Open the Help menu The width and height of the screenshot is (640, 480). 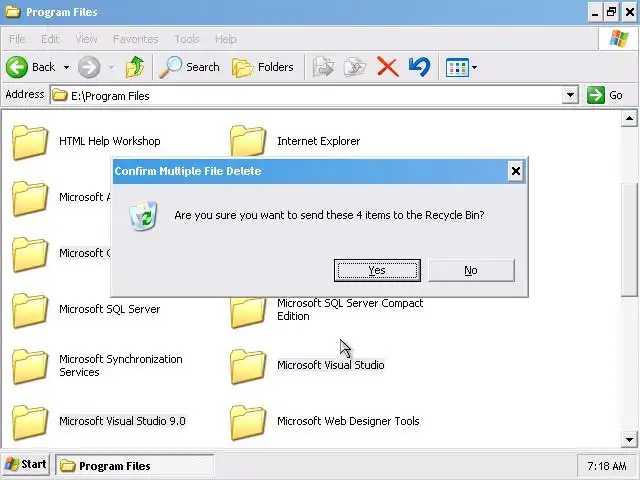click(x=226, y=39)
